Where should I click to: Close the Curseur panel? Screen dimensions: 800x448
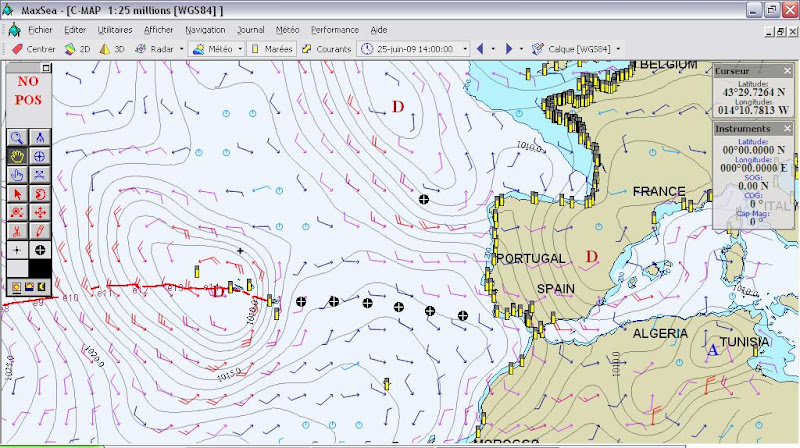pos(788,71)
